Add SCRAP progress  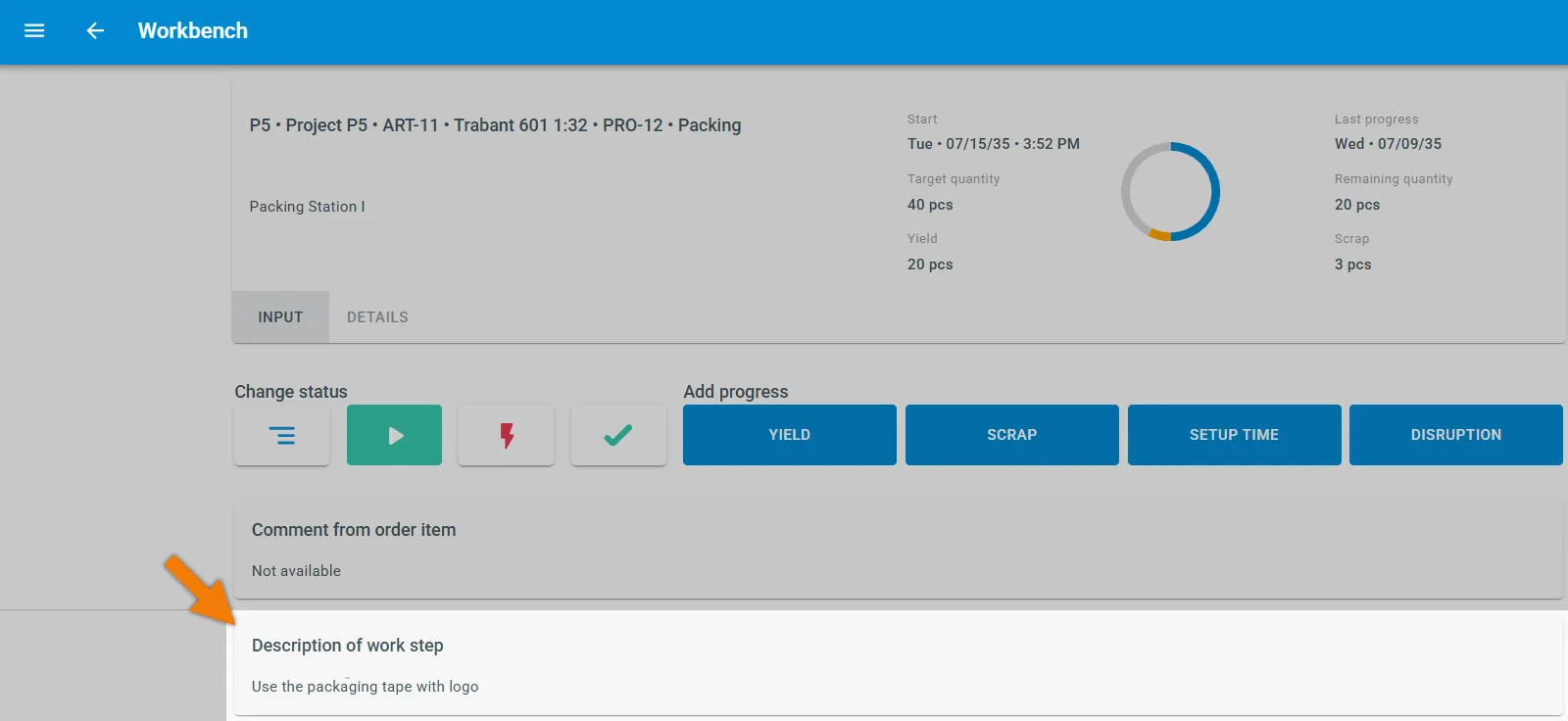pyautogui.click(x=1012, y=435)
